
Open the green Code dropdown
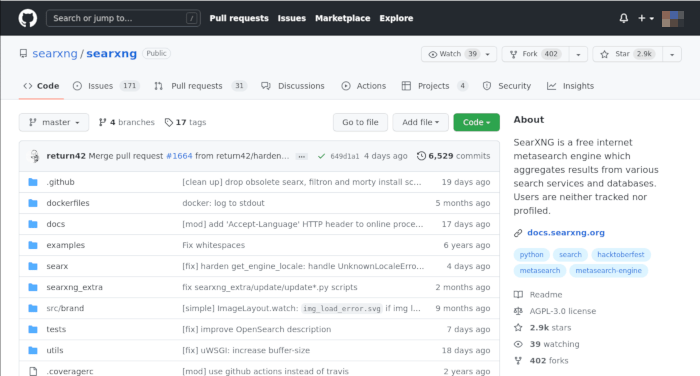pos(476,122)
